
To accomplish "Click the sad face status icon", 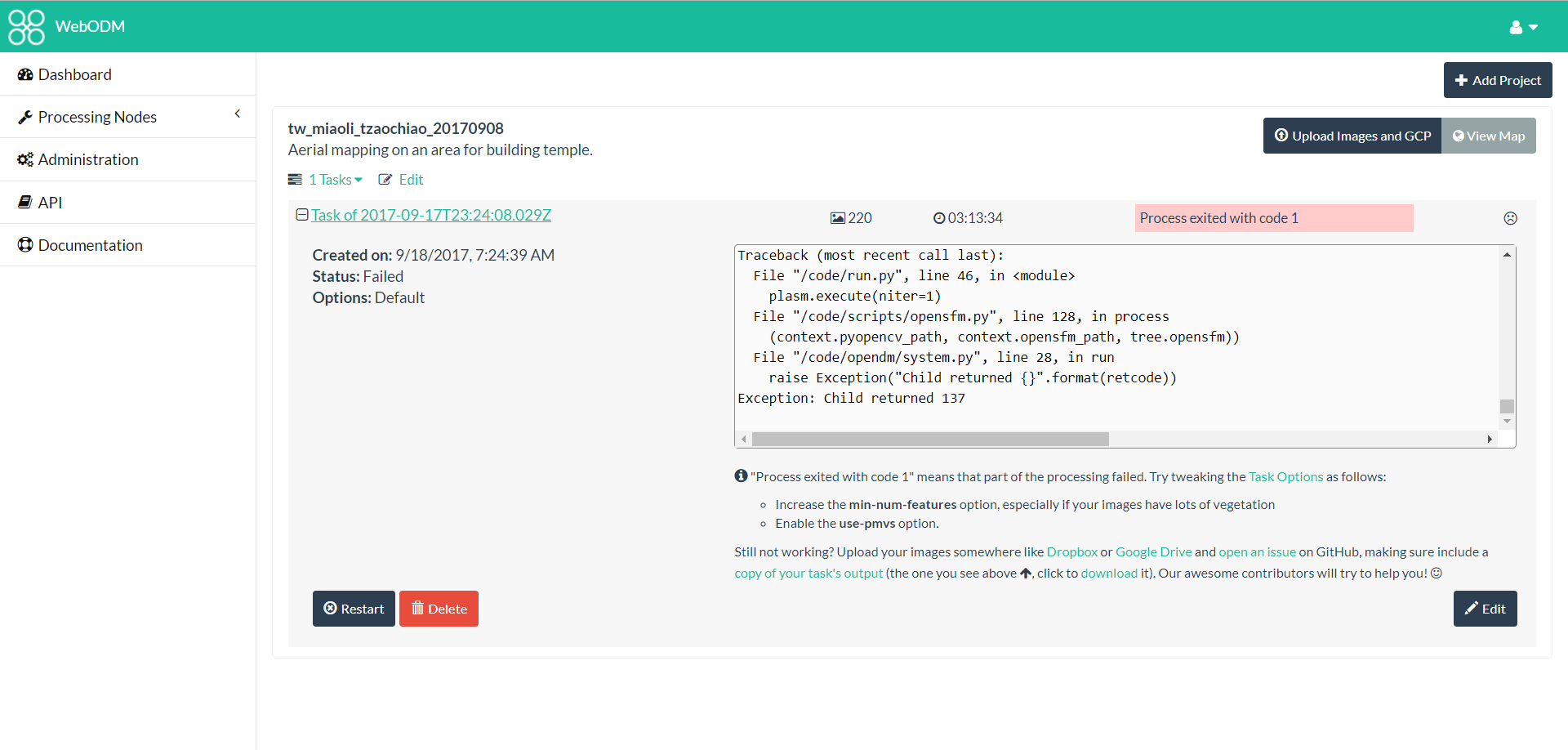I will click(1510, 218).
